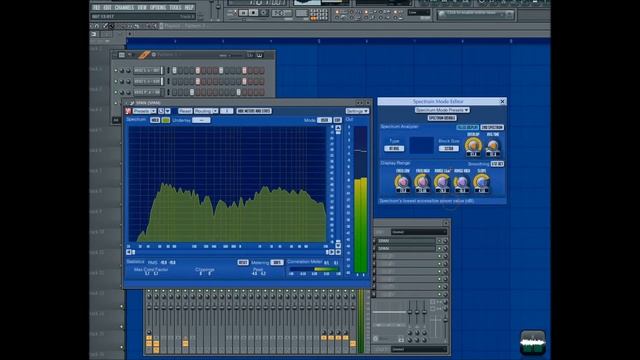Open the SPAN Settings dropdown
The image size is (640, 360).
357,111
